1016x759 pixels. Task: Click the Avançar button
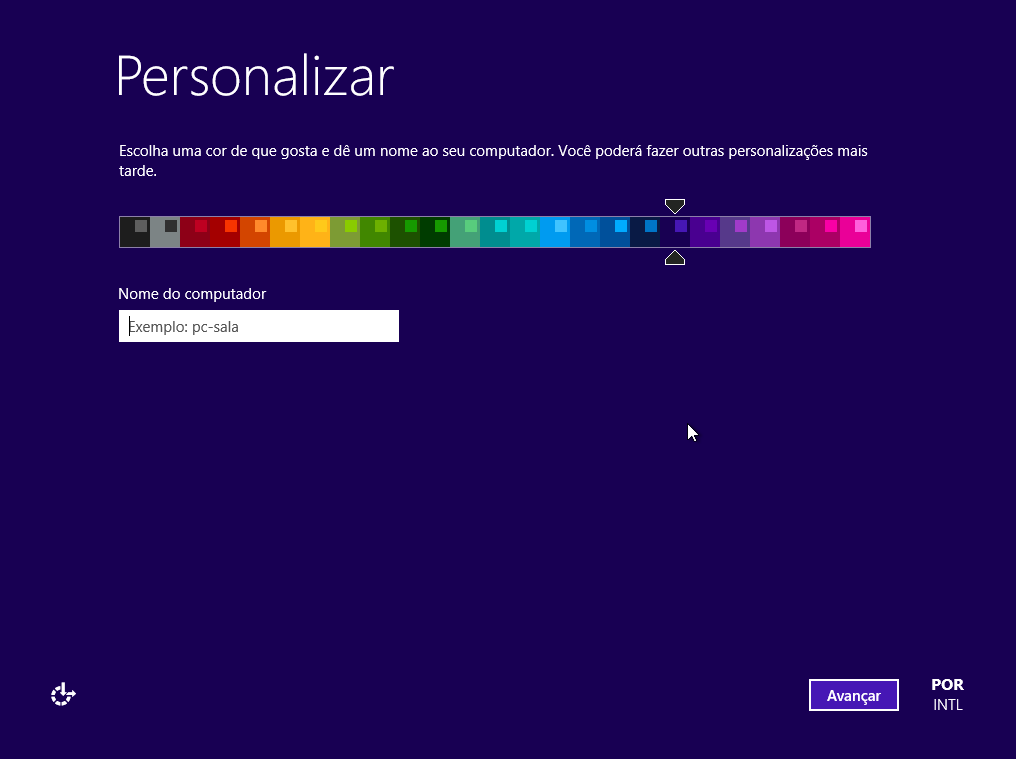853,695
